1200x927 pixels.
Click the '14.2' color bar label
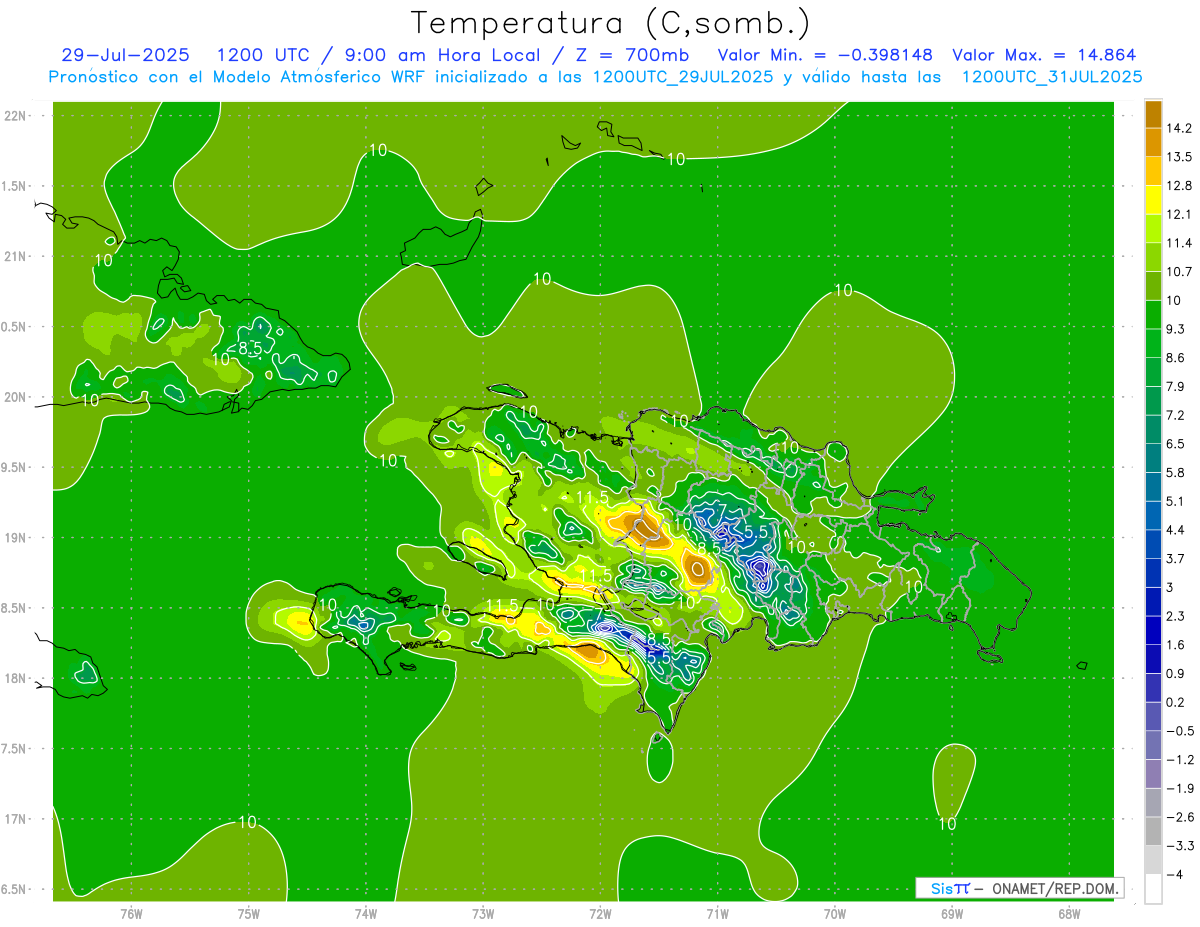(x=1180, y=128)
